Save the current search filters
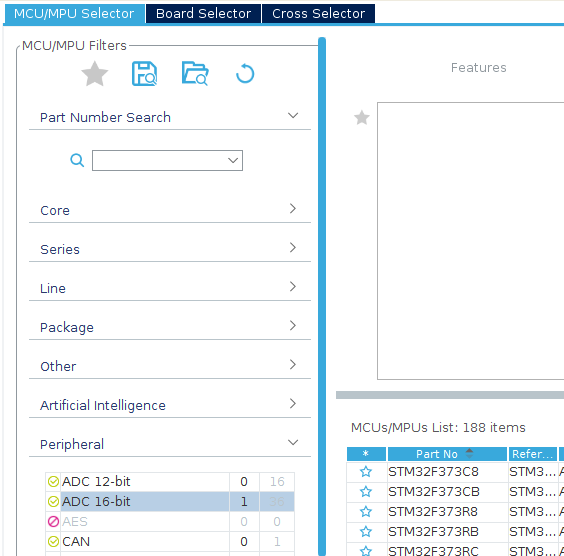 pos(145,74)
